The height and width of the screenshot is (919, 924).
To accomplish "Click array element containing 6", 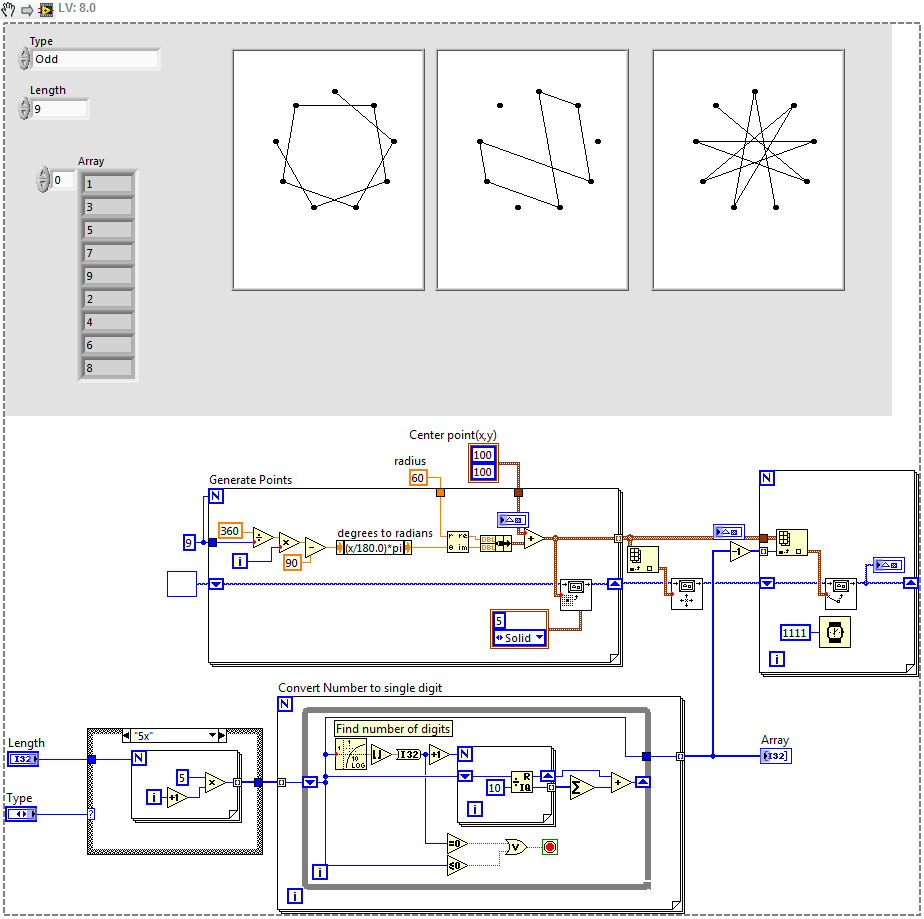I will [107, 345].
